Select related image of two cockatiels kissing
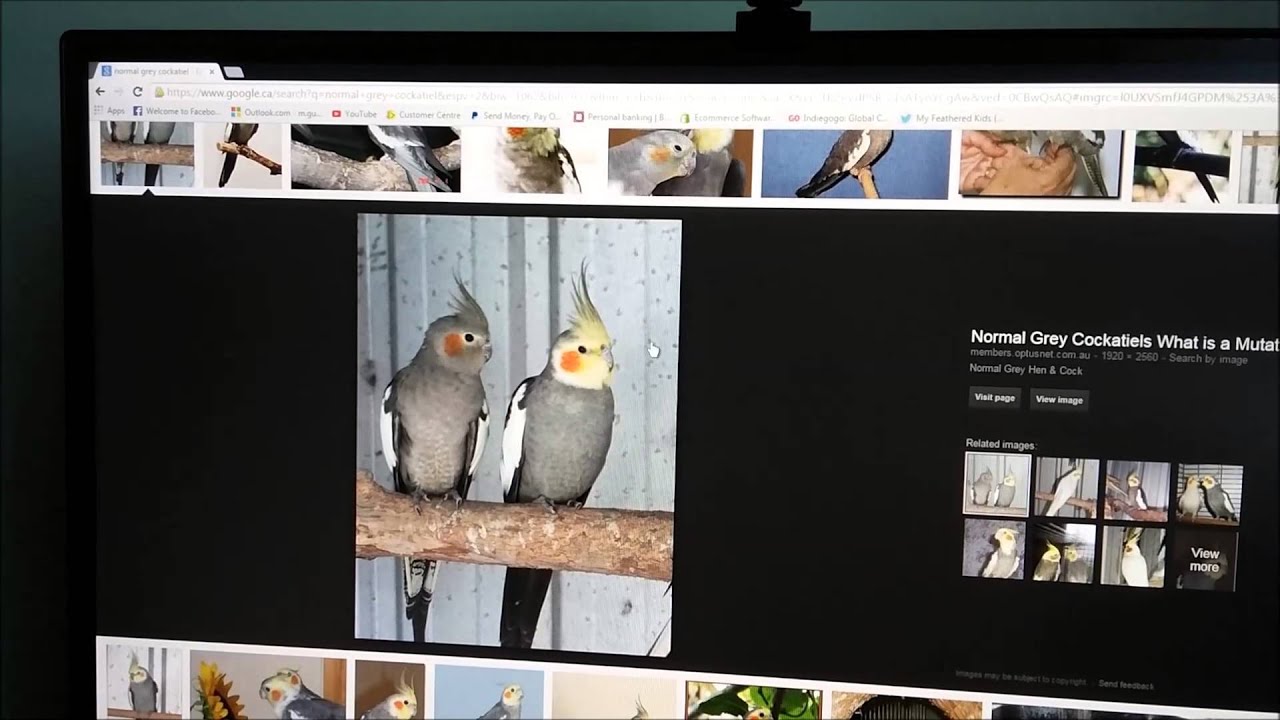 (1209, 494)
